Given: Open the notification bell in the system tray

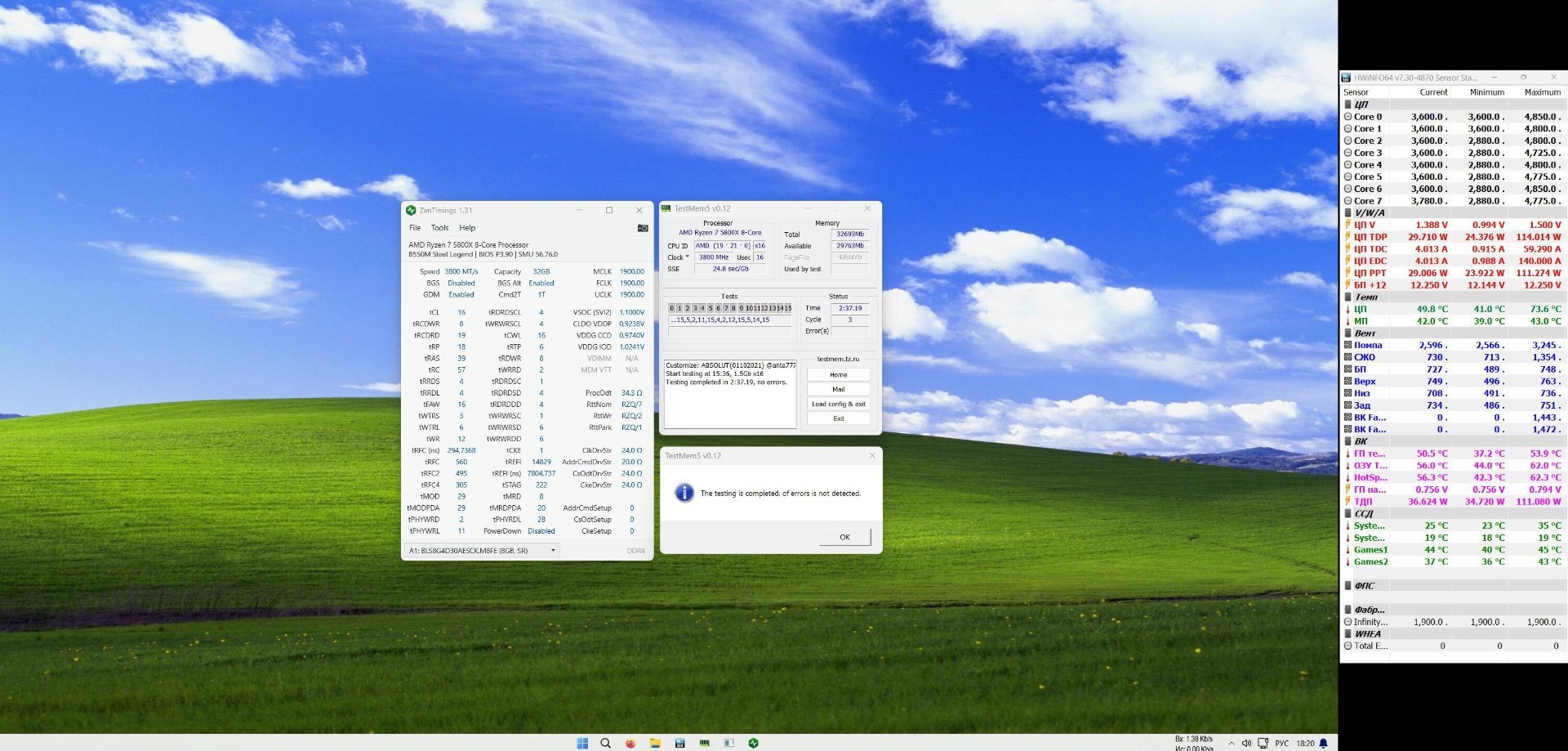Looking at the screenshot, I should coord(1324,743).
